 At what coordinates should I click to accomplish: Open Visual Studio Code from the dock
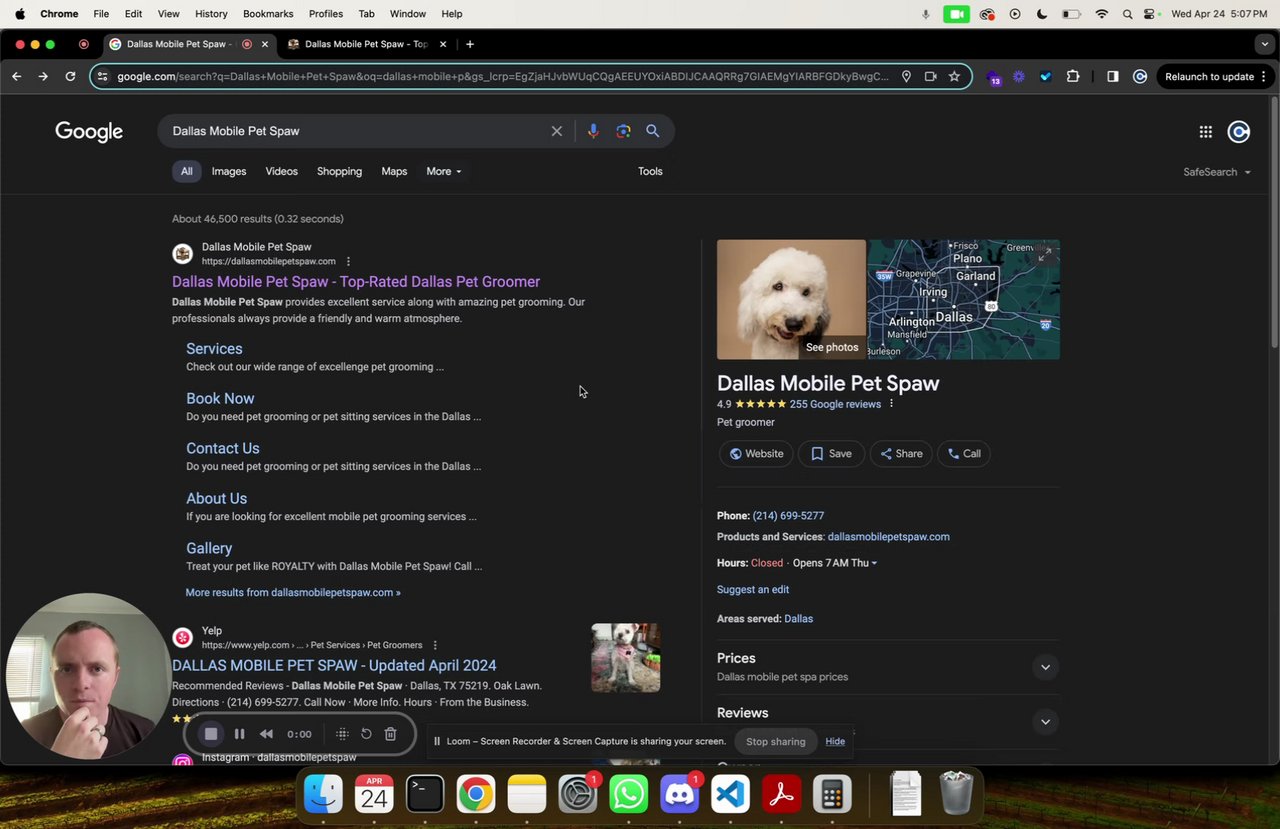731,795
